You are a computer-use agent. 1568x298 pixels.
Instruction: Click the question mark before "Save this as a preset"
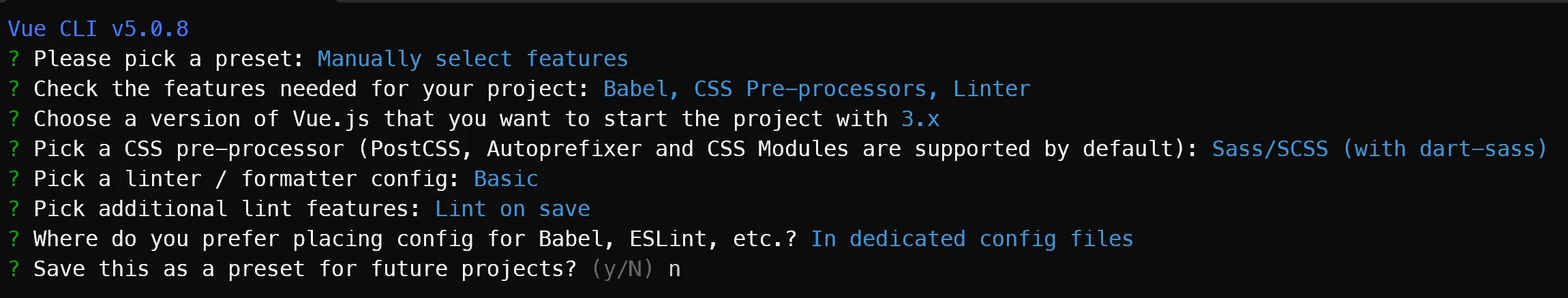14,269
